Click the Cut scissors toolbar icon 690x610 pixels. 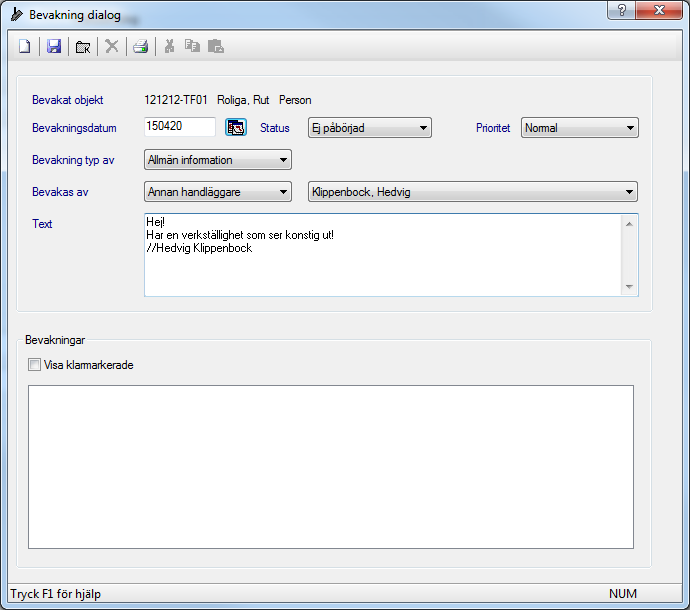[169, 46]
